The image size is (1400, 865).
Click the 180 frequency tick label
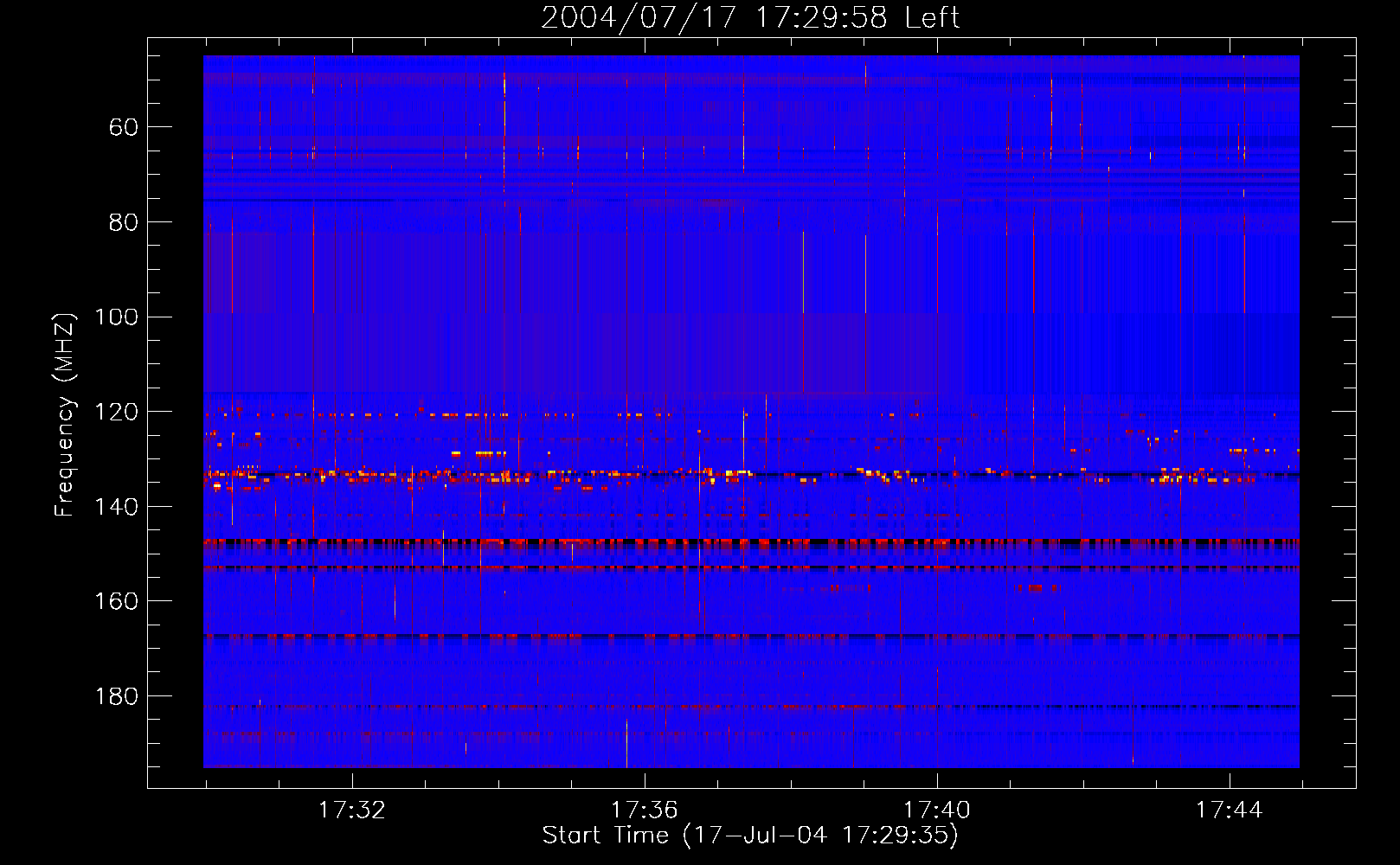click(x=117, y=696)
